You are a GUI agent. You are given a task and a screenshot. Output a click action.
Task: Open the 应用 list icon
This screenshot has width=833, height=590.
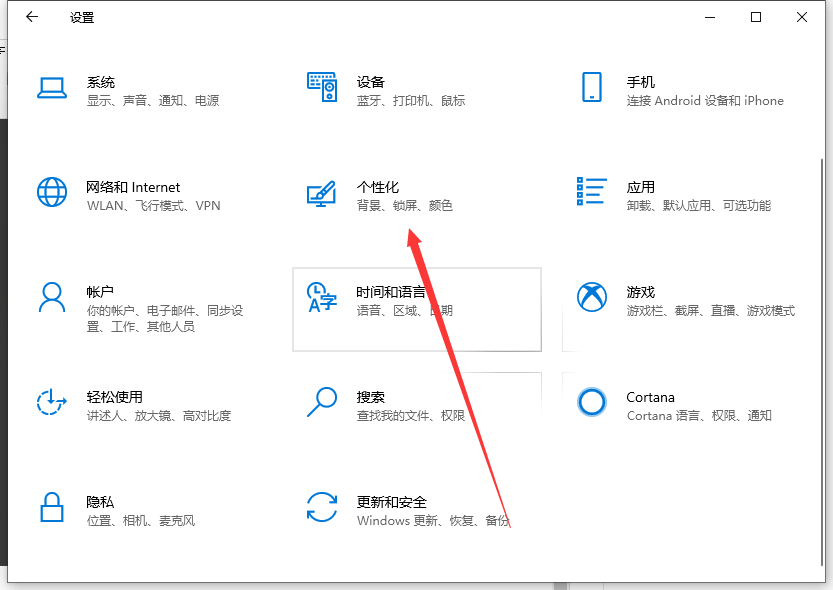(x=592, y=191)
